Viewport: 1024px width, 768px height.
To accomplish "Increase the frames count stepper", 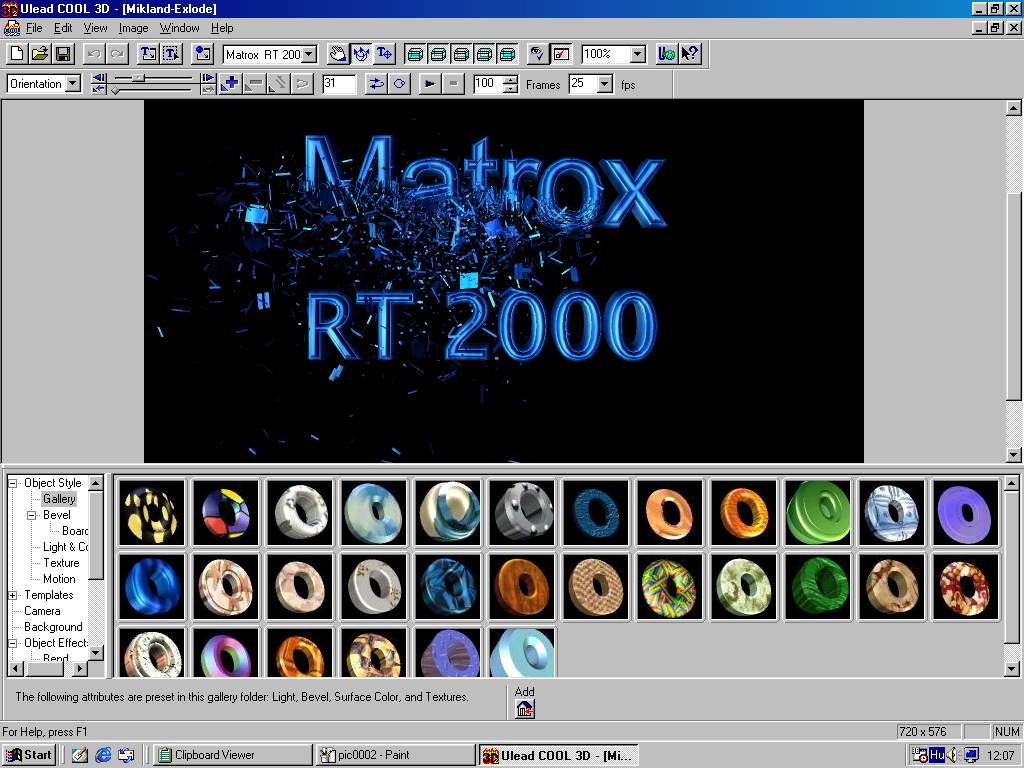I will coord(511,79).
